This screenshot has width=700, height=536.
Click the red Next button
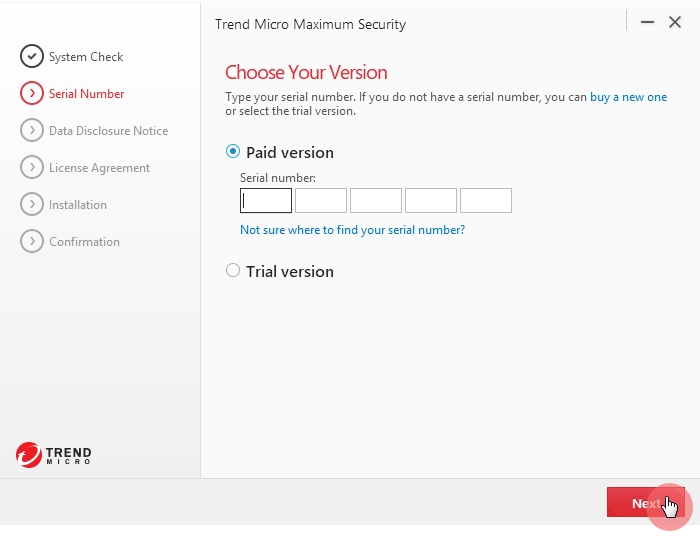coord(646,503)
